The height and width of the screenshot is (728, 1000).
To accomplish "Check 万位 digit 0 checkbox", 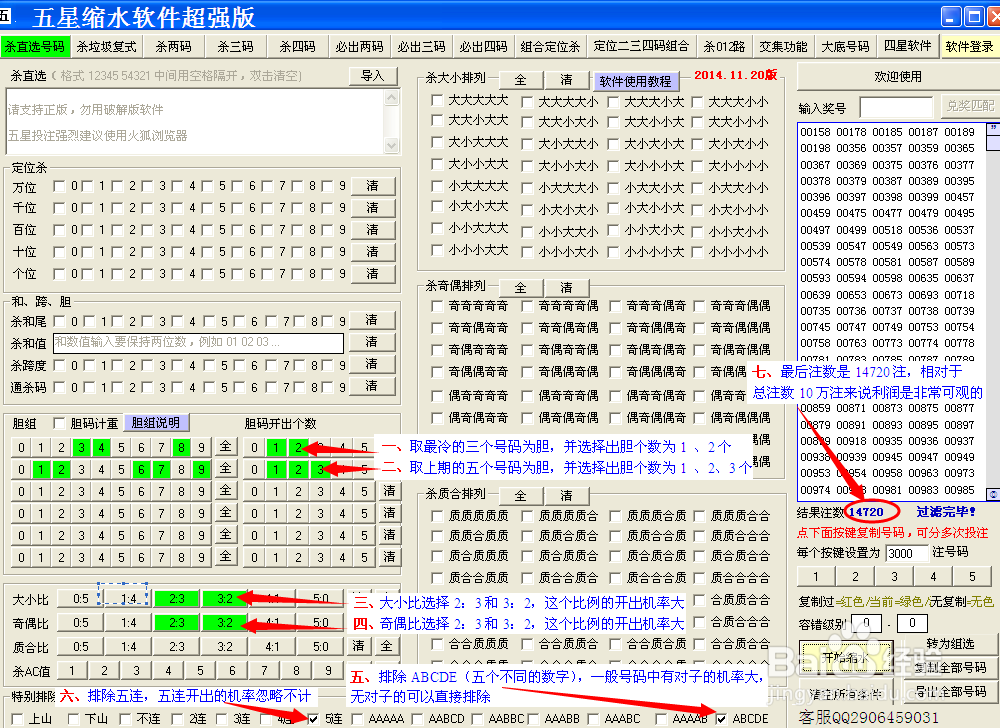I will pyautogui.click(x=59, y=186).
